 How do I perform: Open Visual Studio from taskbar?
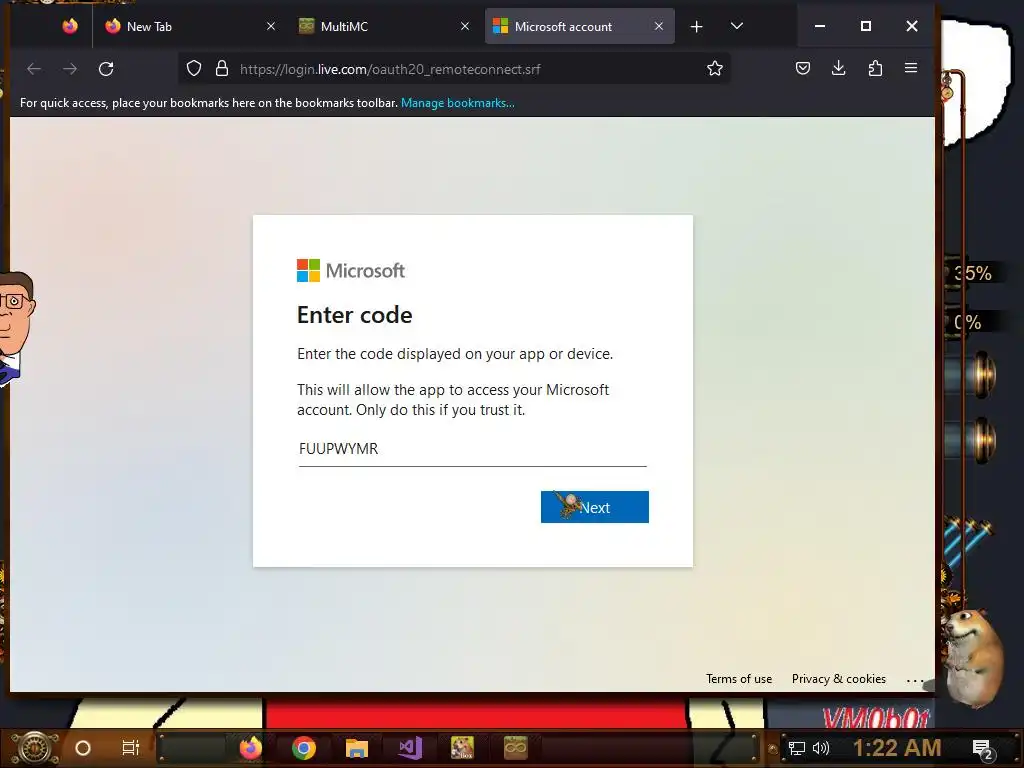coord(410,748)
